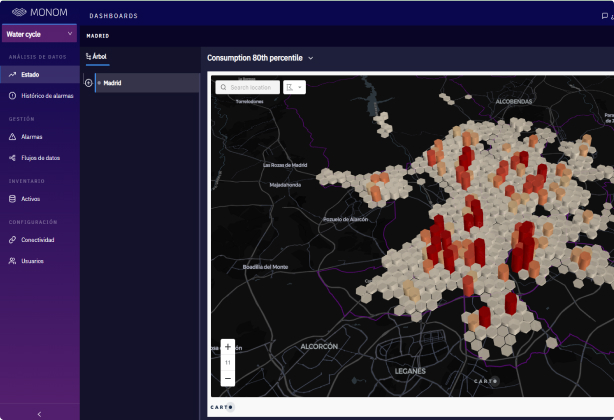Open the Estado trend icon
Screen dimensions: 614x420
coord(13,74)
